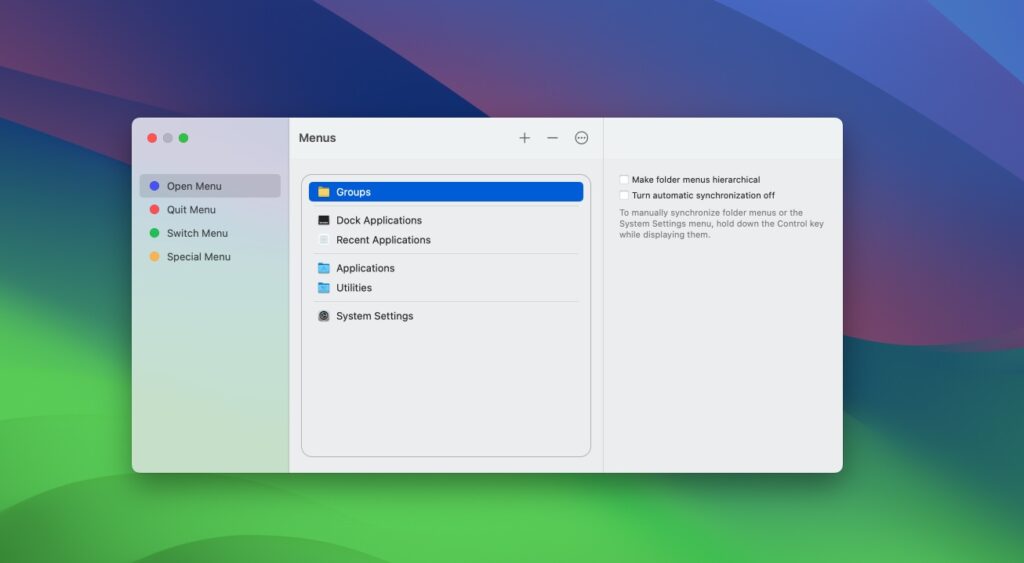Select the Recent Applications row
This screenshot has width=1024, height=563.
click(x=446, y=240)
